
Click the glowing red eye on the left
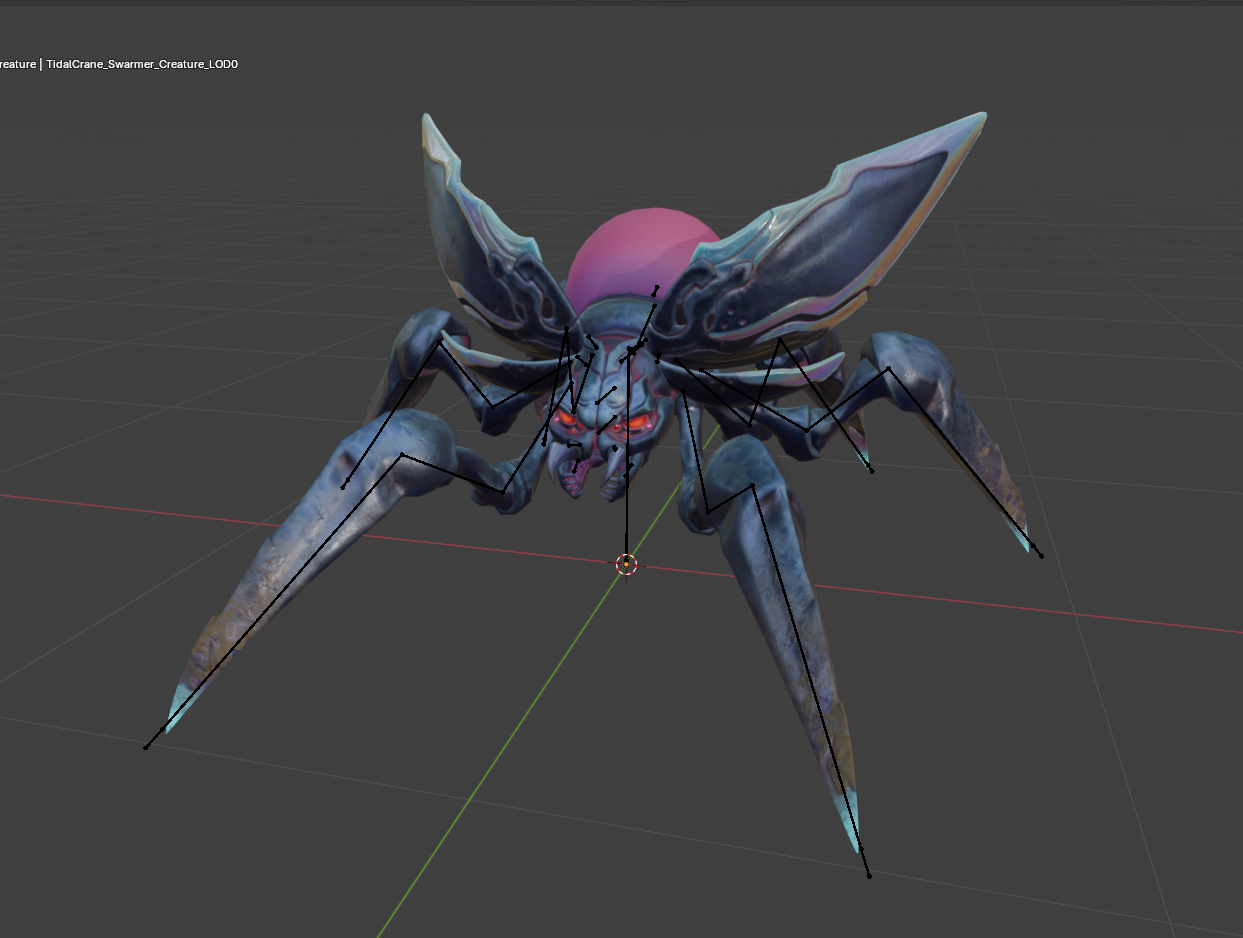[566, 417]
